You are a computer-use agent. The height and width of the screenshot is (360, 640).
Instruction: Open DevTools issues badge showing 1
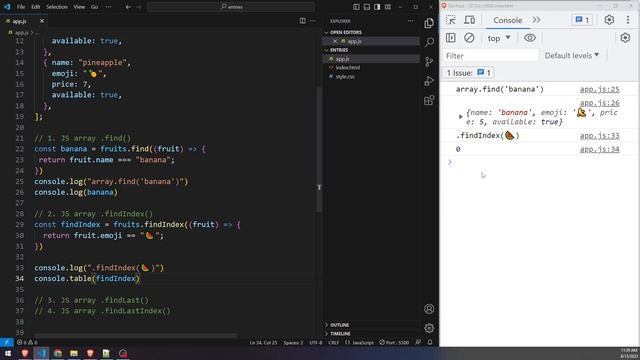582,20
